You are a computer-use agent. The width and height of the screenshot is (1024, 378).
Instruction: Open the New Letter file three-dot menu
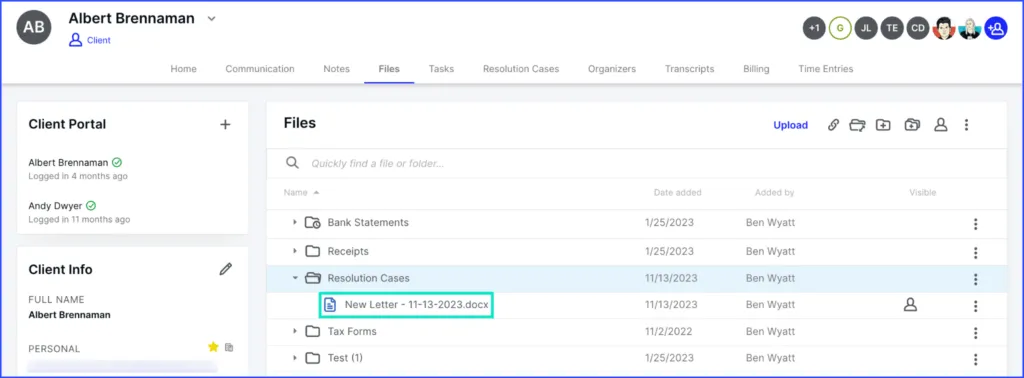click(976, 306)
